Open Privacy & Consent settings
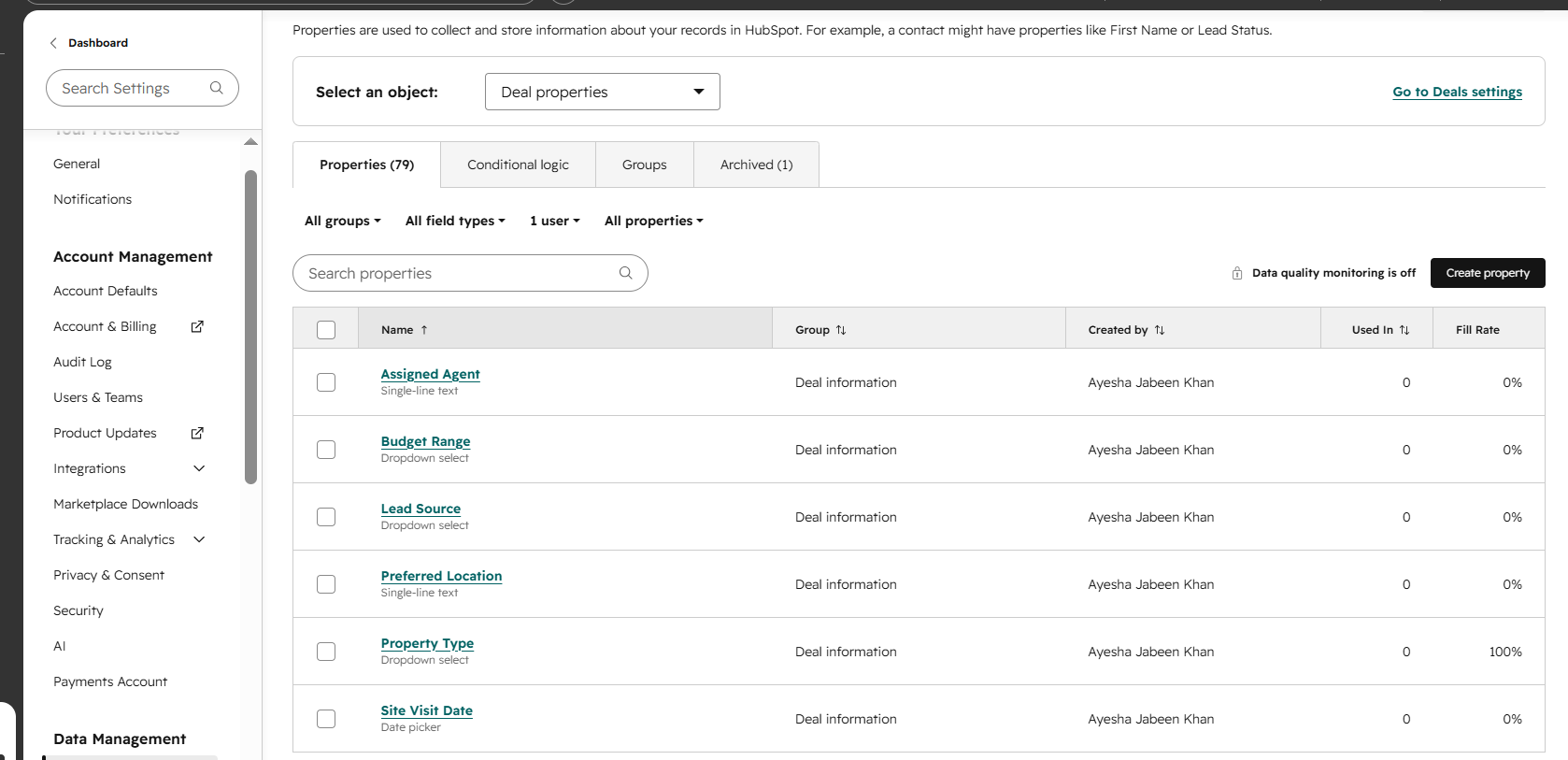 (108, 575)
